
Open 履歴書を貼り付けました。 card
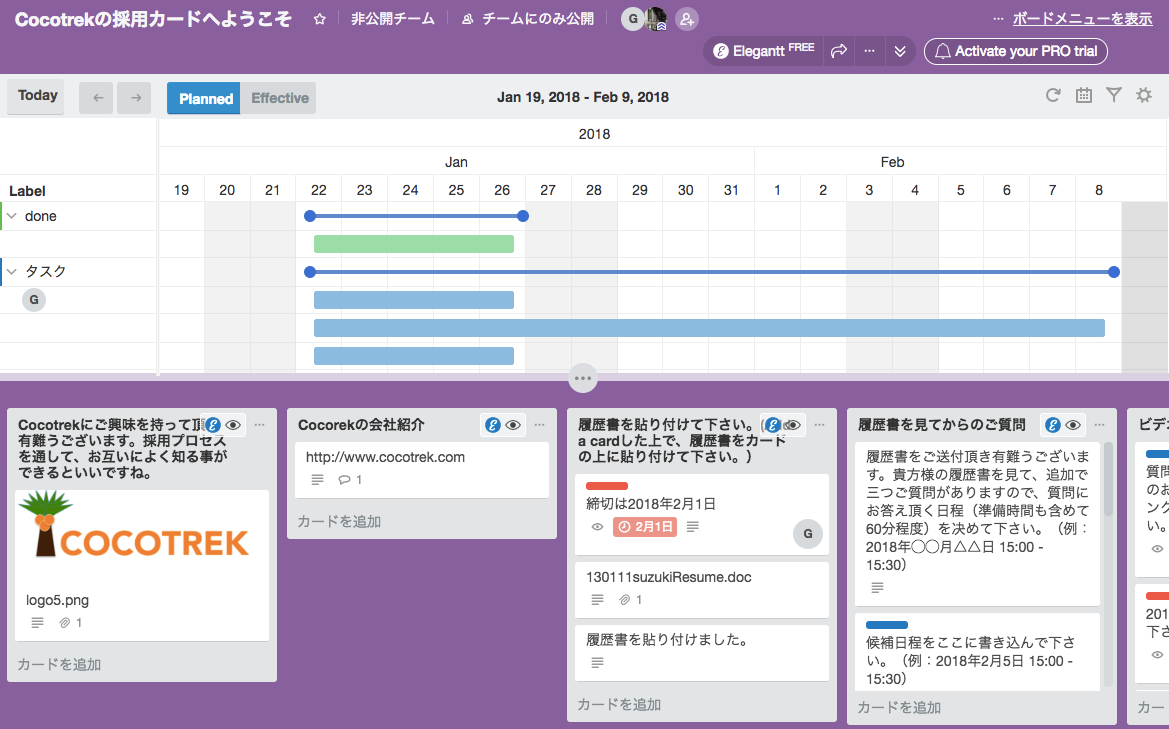pyautogui.click(x=702, y=652)
